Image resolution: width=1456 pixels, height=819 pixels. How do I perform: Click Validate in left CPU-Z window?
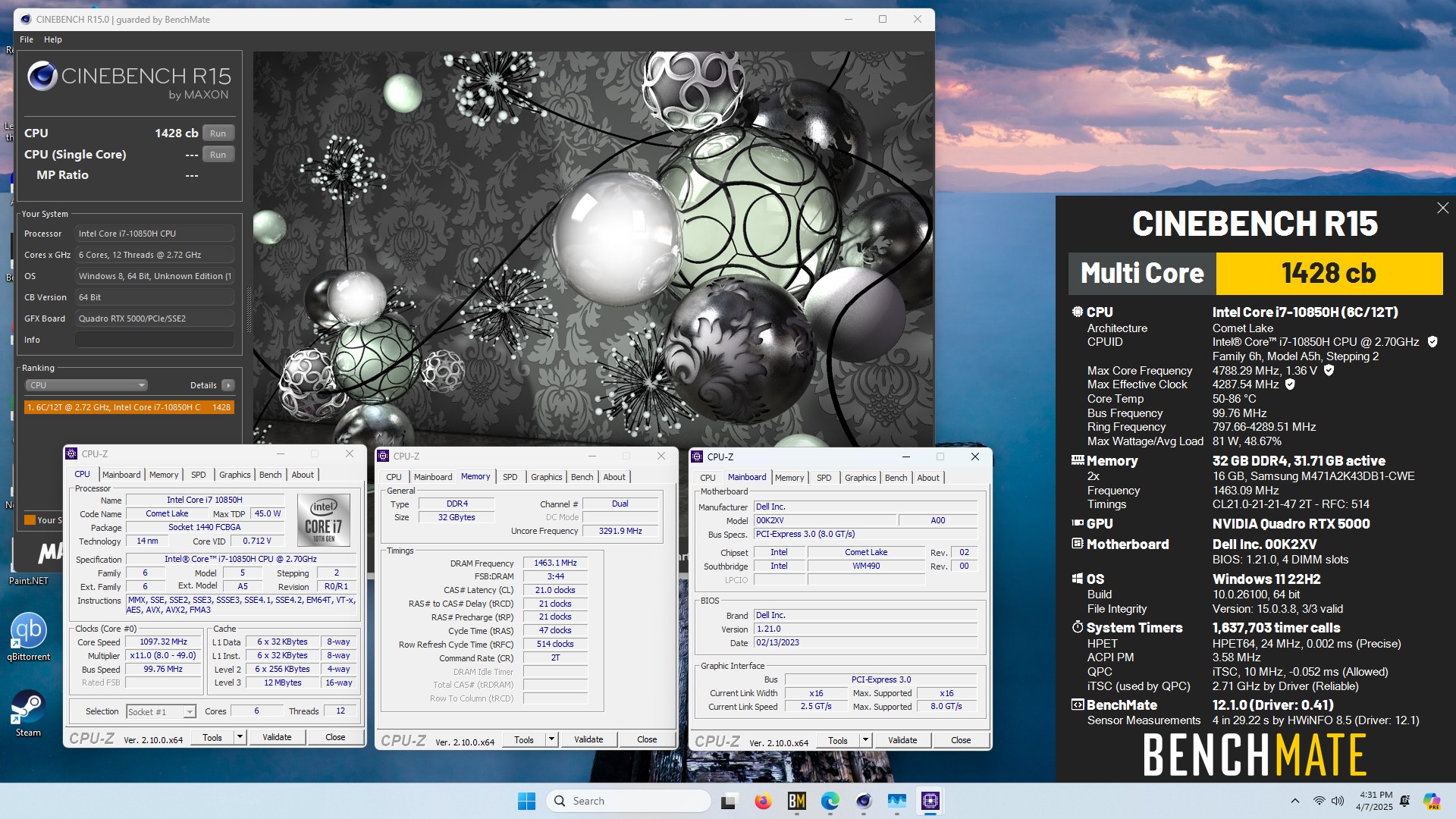click(277, 737)
